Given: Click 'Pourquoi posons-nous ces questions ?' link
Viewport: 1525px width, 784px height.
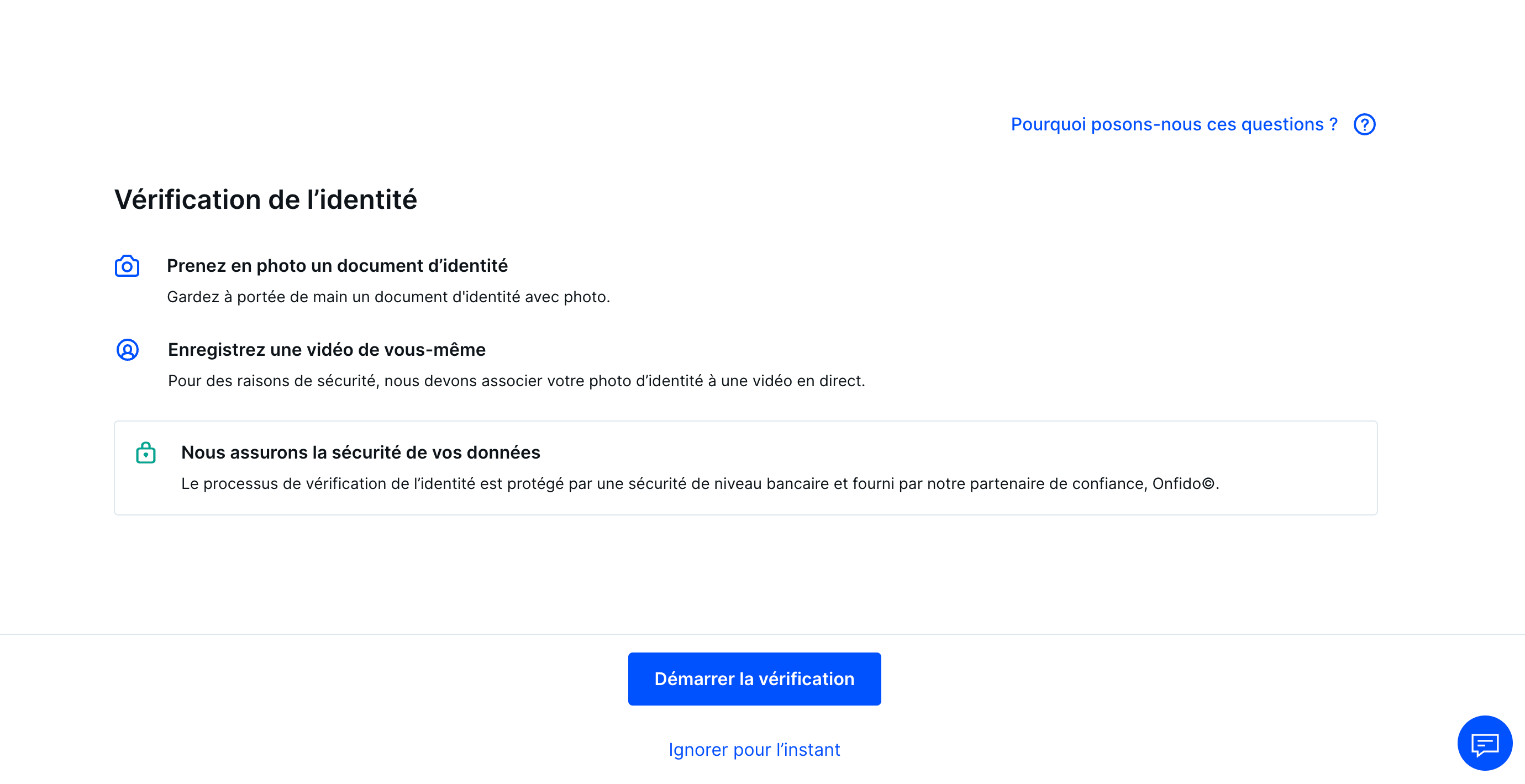Looking at the screenshot, I should pos(1174,124).
